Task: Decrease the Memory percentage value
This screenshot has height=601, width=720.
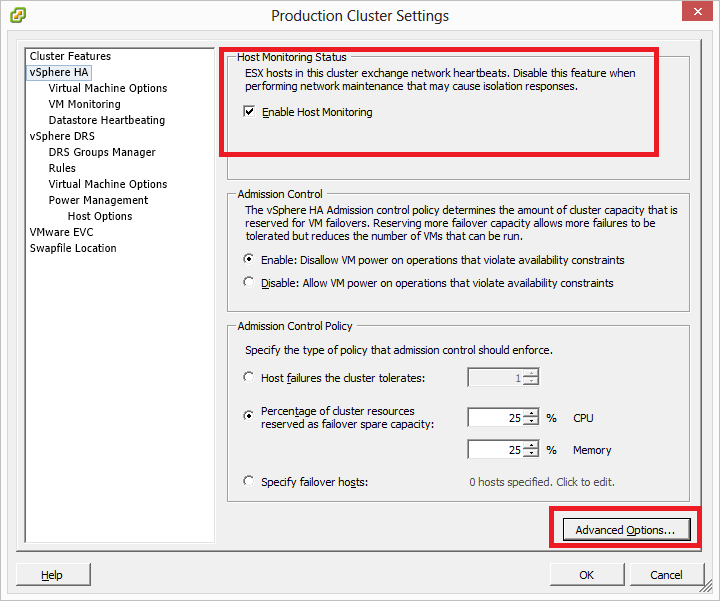Action: tap(531, 454)
